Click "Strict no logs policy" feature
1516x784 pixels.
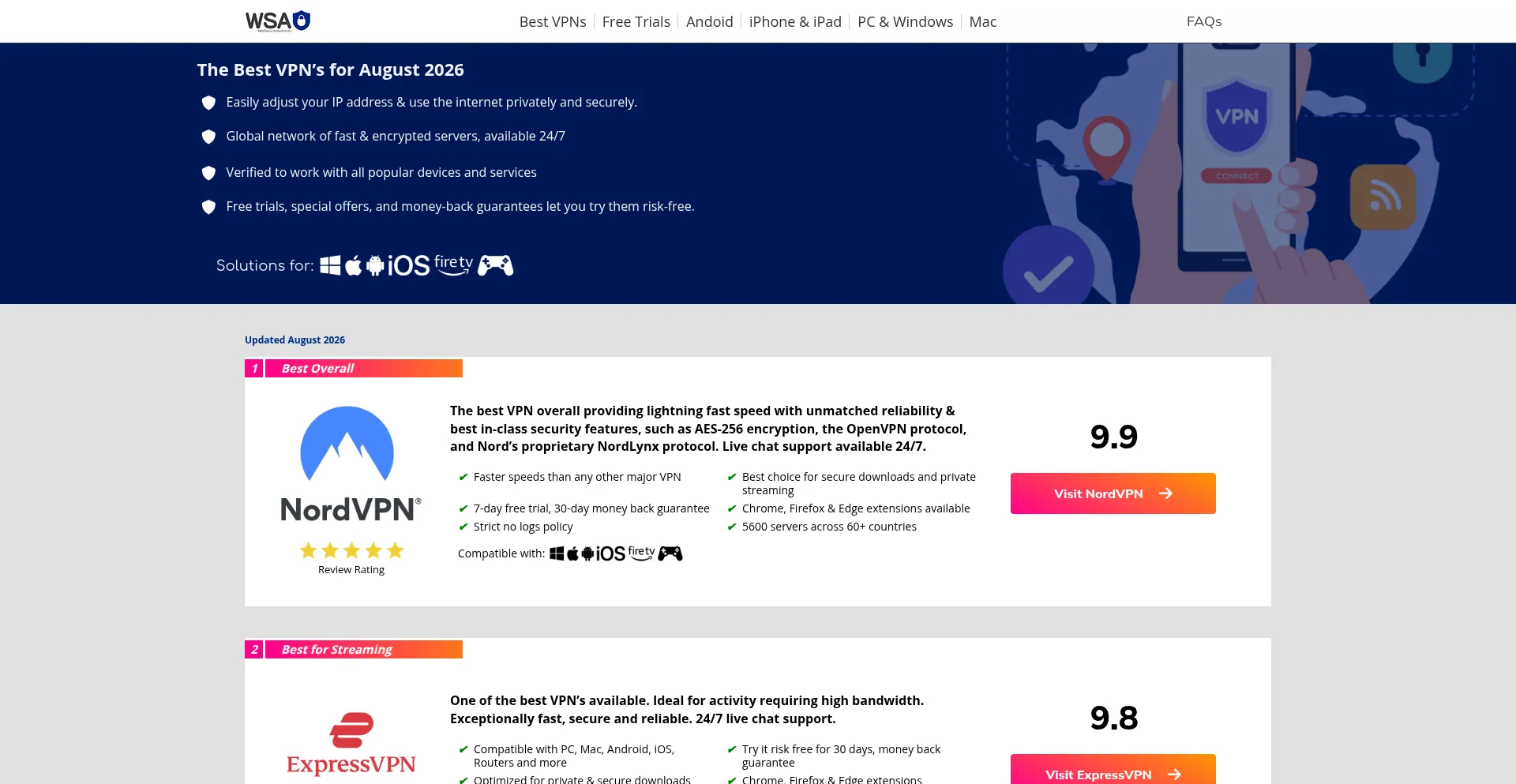coord(523,527)
